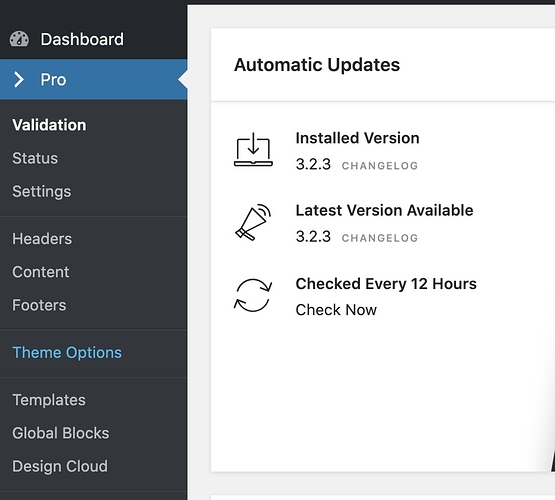
Task: Click the Pro chevron icon
Action: coord(19,80)
